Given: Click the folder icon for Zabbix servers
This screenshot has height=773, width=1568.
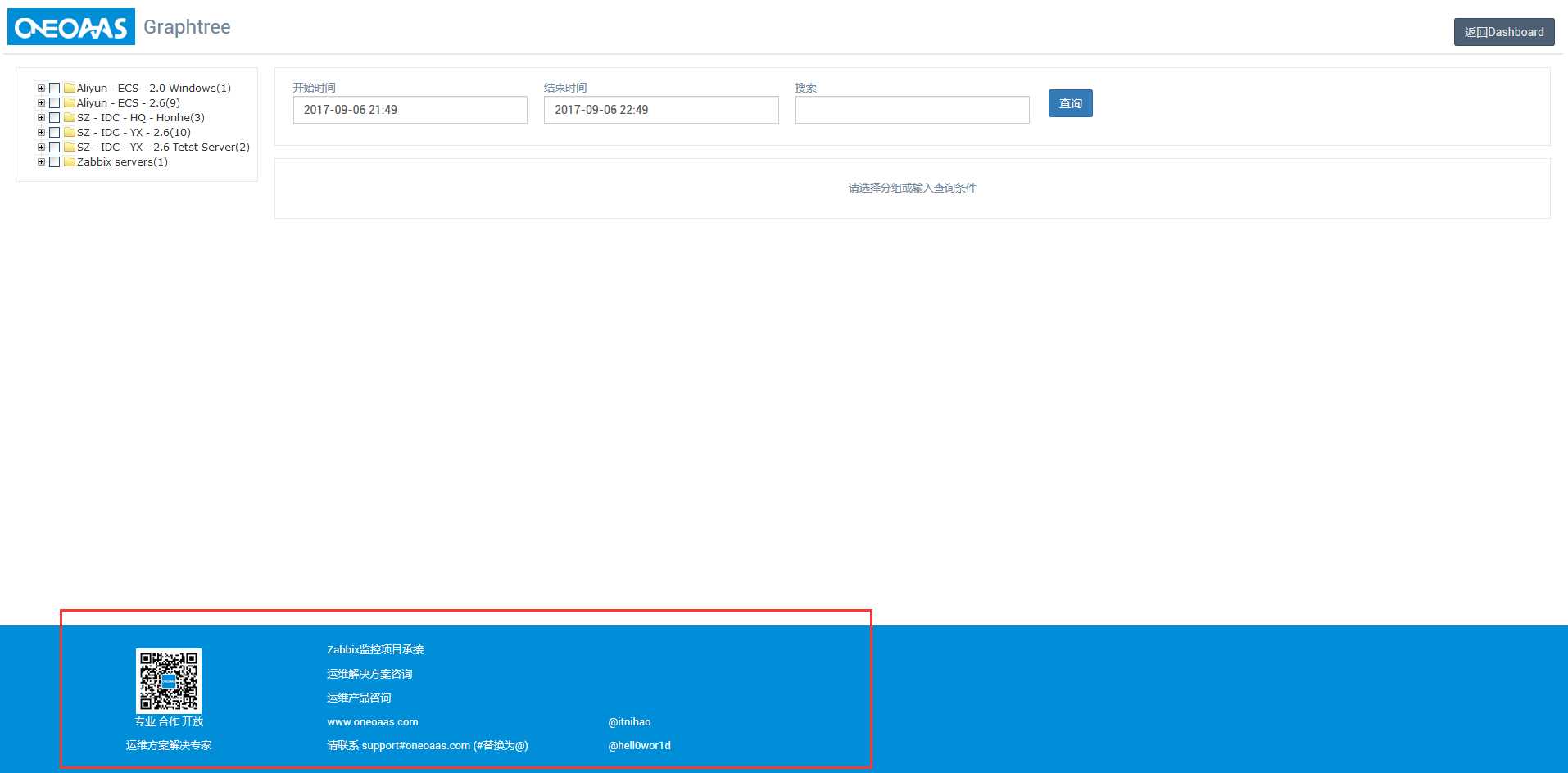Looking at the screenshot, I should click(x=70, y=161).
